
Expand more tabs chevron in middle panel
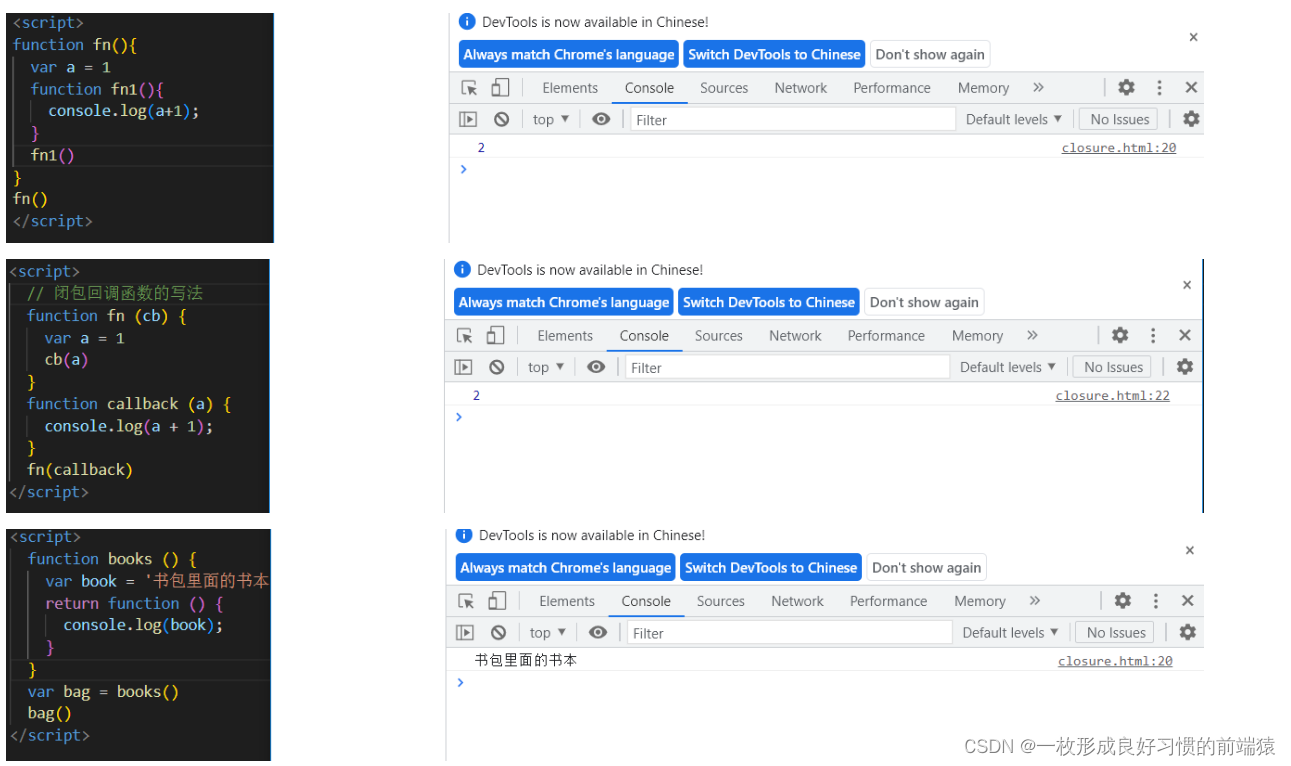tap(1032, 336)
